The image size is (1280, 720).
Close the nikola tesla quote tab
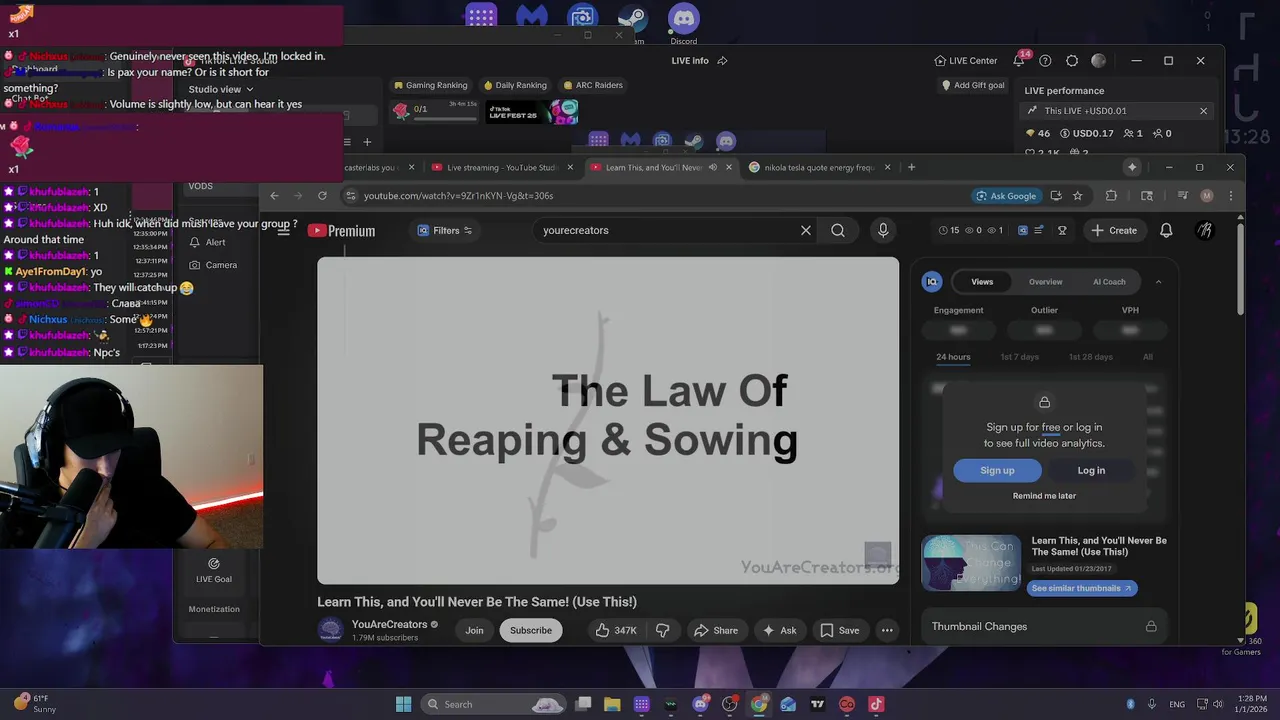tap(887, 167)
